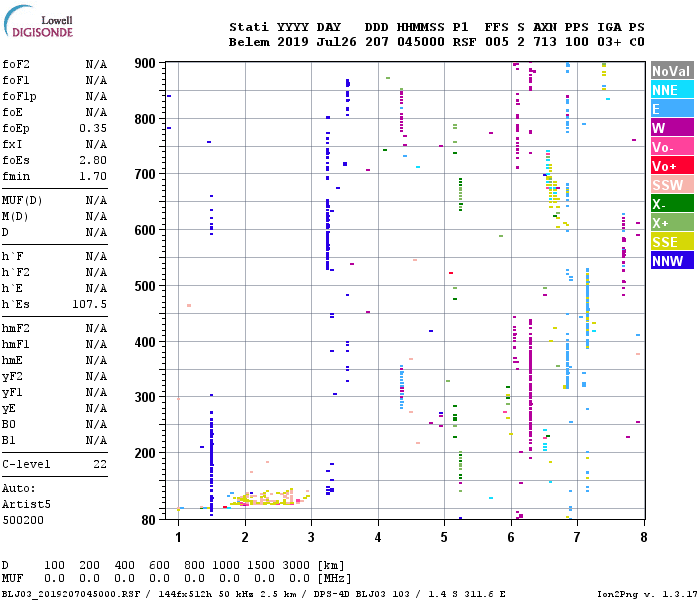The image size is (700, 600).
Task: Select the E blue legend swatch
Action: click(x=672, y=109)
